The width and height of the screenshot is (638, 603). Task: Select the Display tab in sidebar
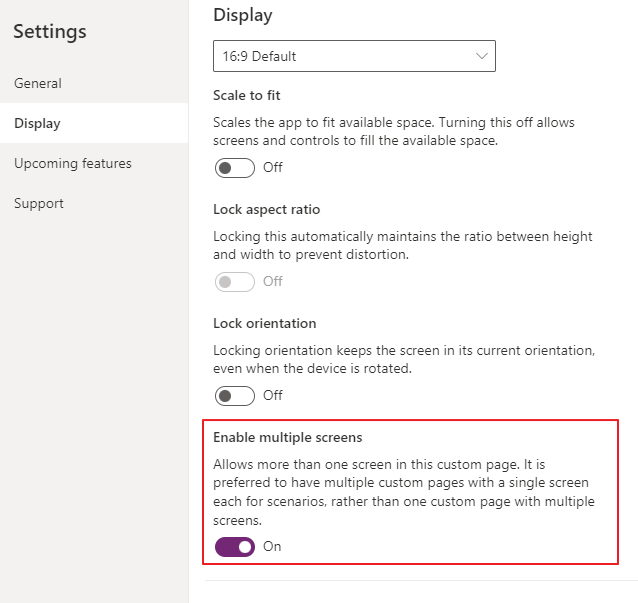37,123
